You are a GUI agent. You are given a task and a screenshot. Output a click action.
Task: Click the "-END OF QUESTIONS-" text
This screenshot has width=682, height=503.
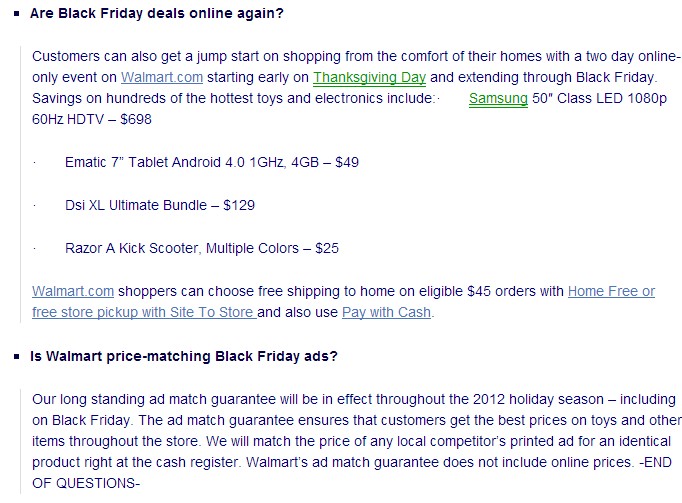pos(352,473)
